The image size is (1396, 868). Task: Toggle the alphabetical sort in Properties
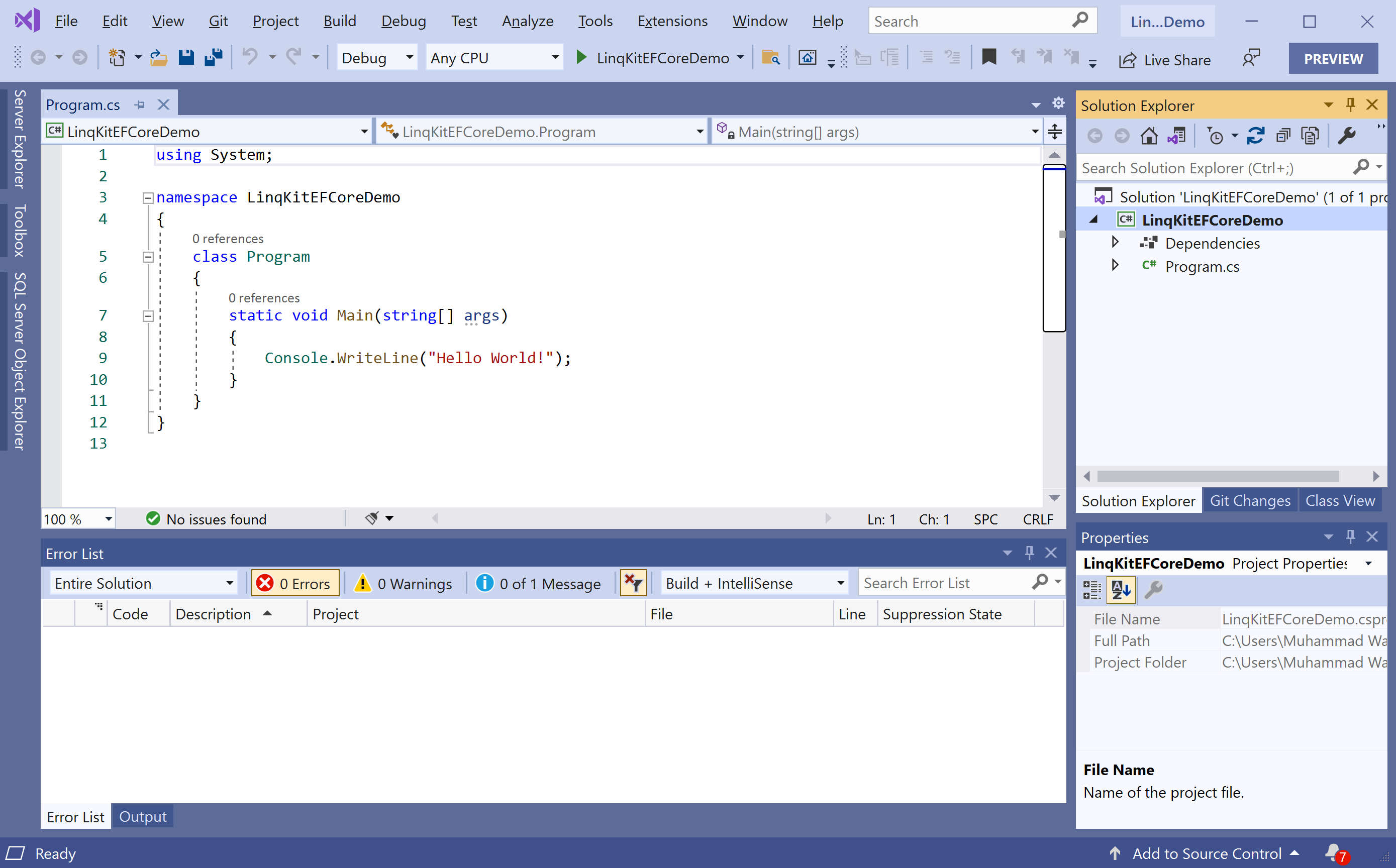tap(1120, 590)
